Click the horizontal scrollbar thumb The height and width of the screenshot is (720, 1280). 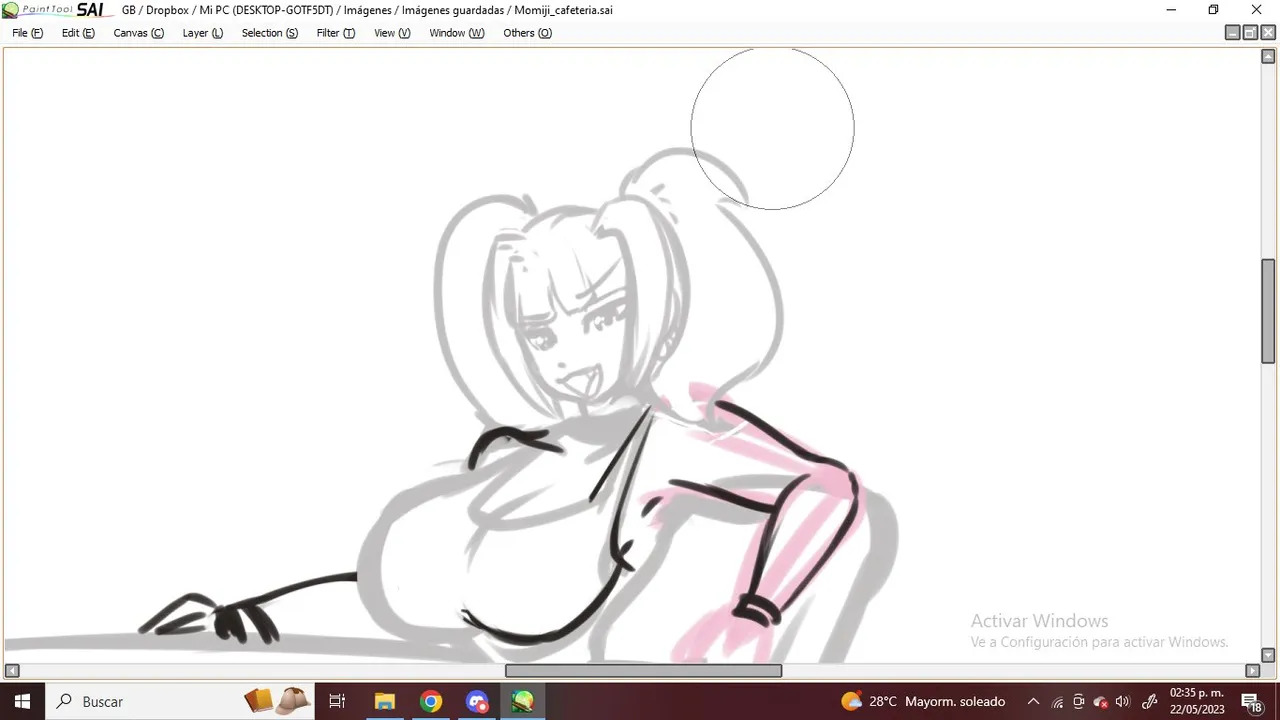(643, 670)
